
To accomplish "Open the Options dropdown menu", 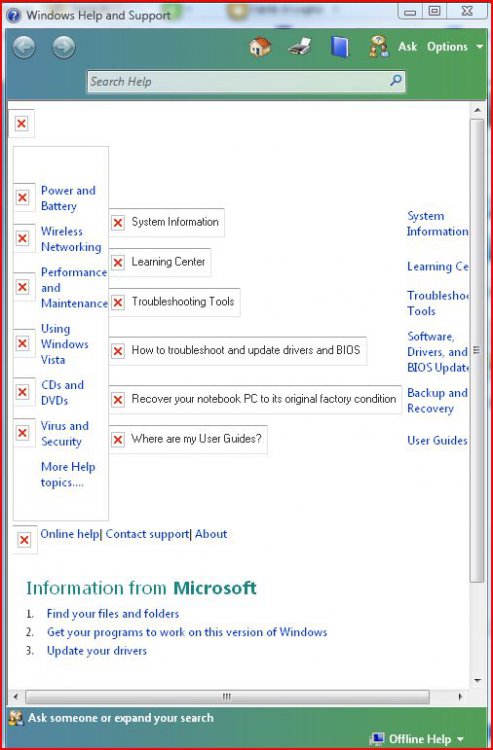I will click(x=455, y=46).
